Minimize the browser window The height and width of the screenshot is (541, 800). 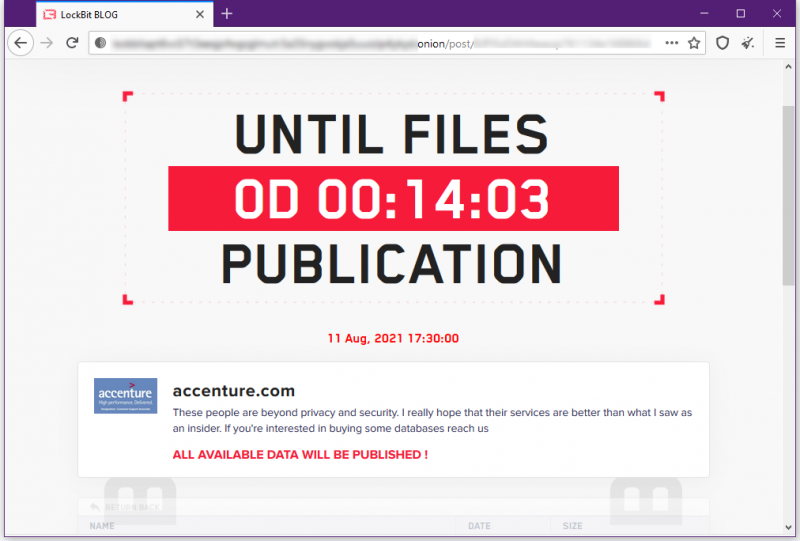(704, 13)
